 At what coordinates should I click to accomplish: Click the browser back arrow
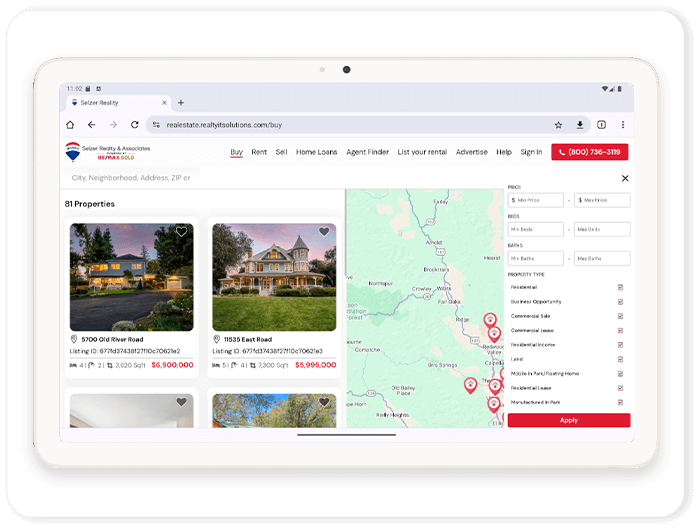click(x=92, y=125)
